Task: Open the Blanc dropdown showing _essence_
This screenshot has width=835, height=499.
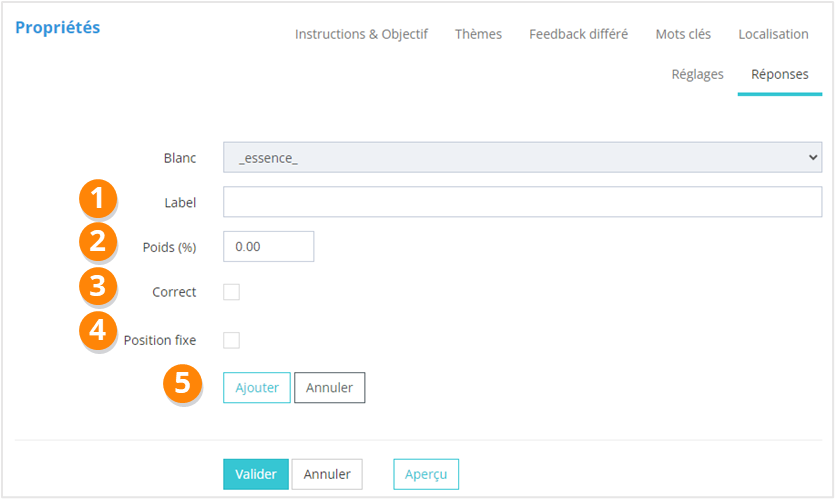Action: point(521,158)
